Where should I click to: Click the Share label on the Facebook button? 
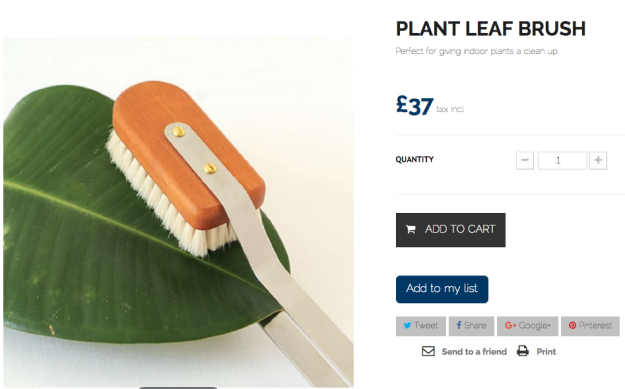(475, 326)
